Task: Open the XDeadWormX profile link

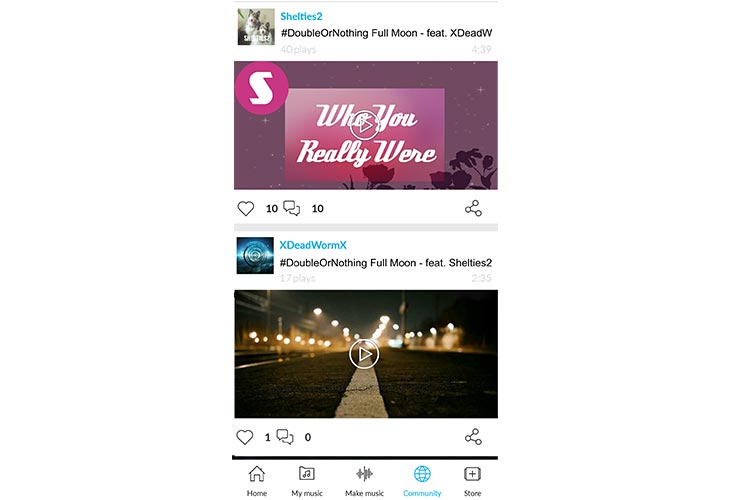Action: point(313,245)
